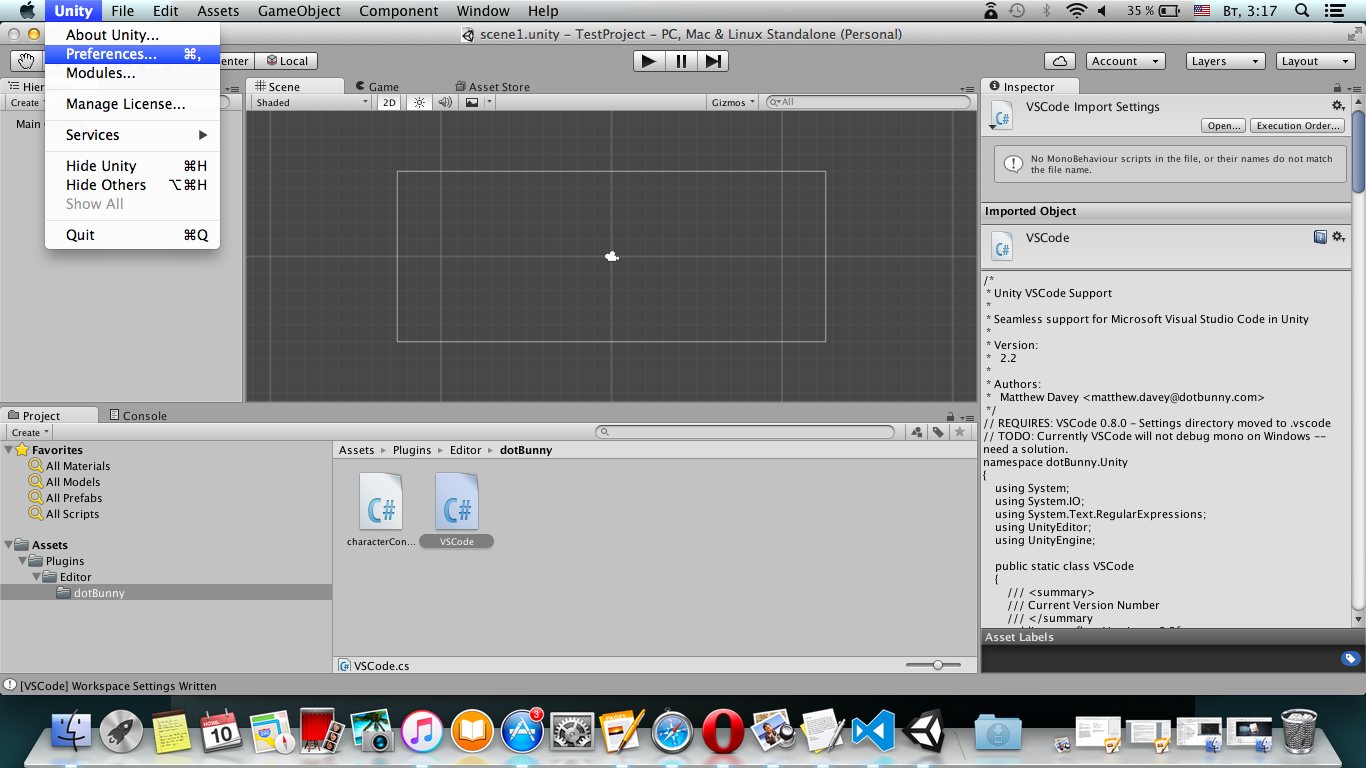Click the Play button
1366x768 pixels.
[x=649, y=61]
